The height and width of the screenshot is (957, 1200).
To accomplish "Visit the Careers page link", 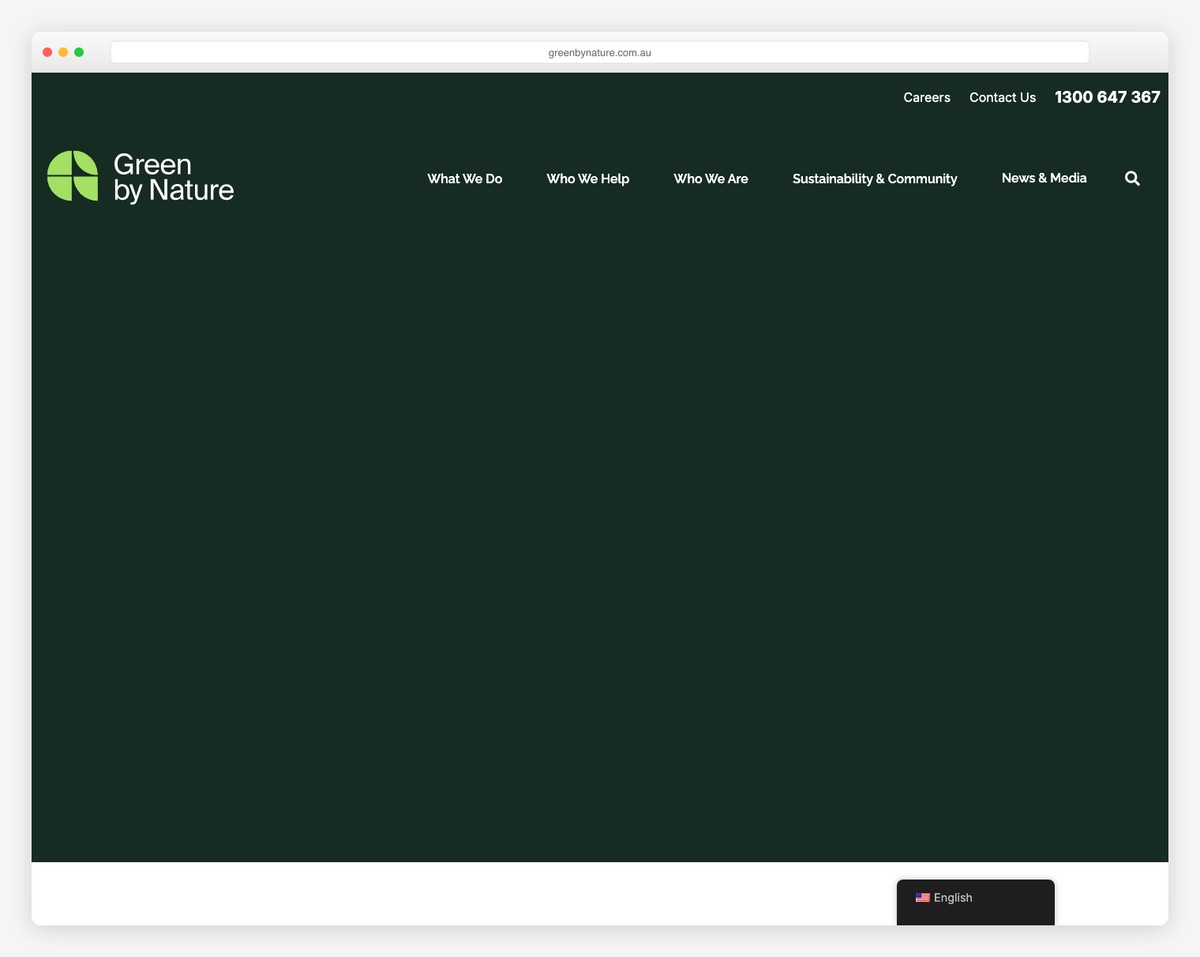I will 926,97.
